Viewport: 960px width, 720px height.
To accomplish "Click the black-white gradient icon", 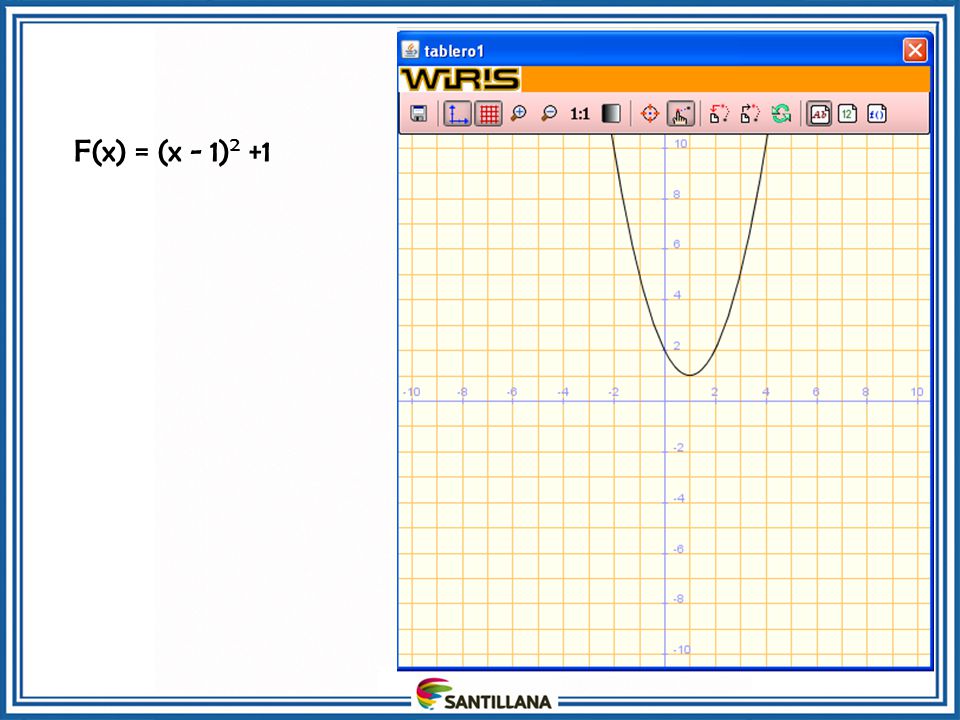I will (x=611, y=114).
